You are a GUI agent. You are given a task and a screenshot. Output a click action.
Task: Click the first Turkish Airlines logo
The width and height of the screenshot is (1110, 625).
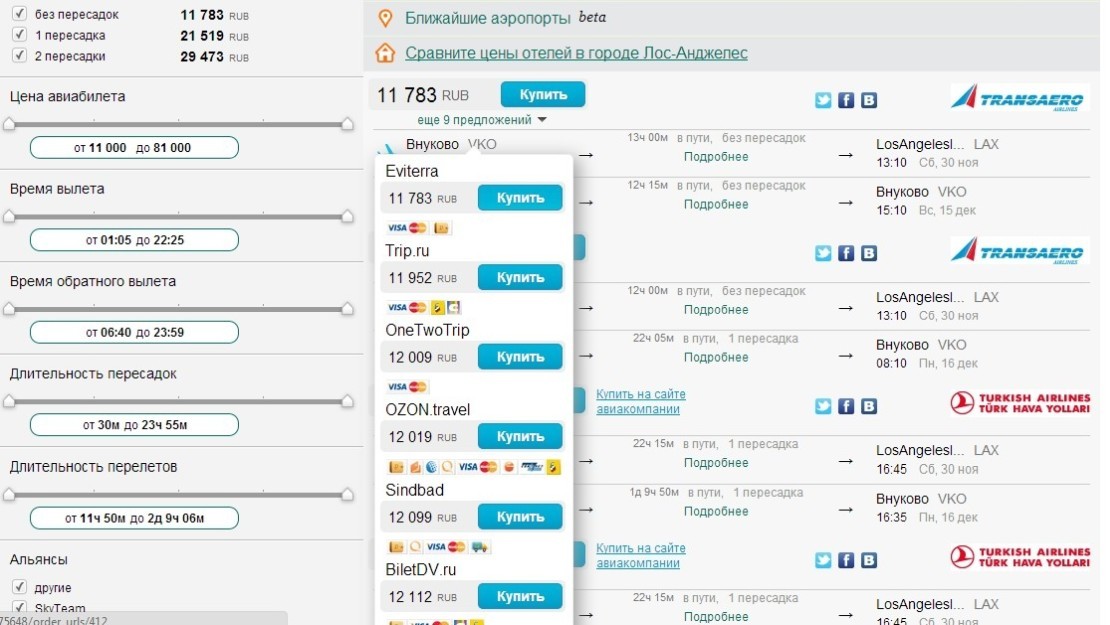1020,403
